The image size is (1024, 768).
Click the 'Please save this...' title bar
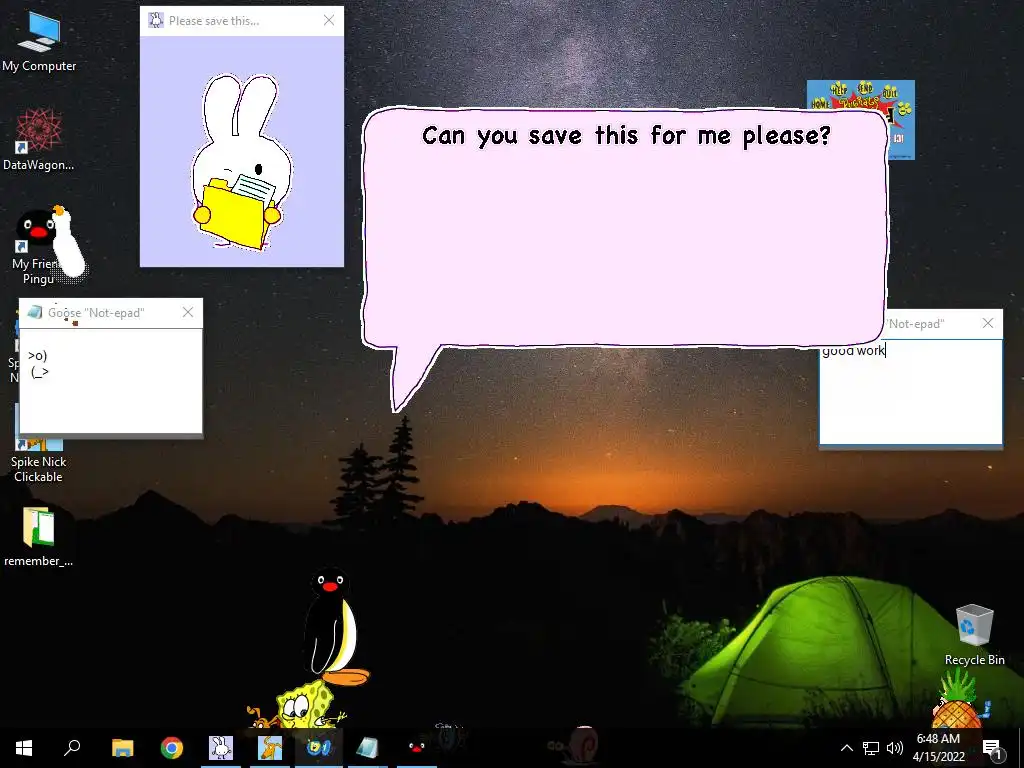242,21
